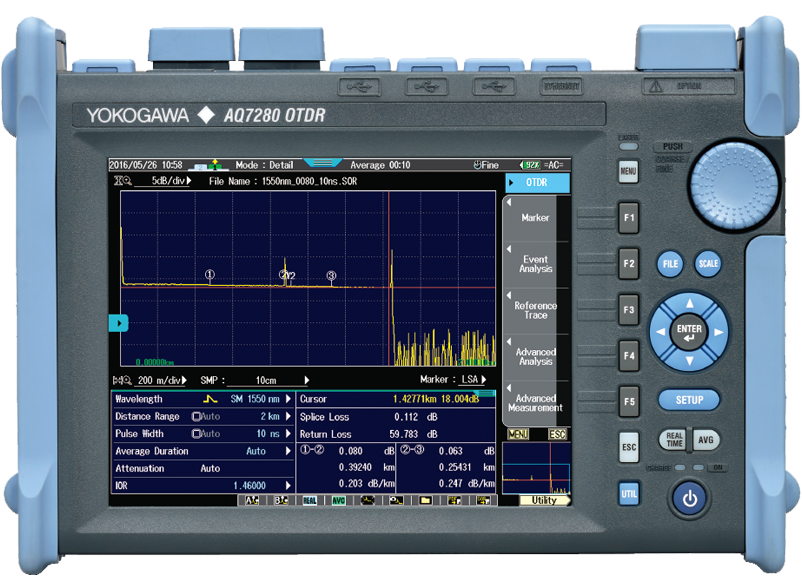Toggle the Distance Range Auto checkbox

coord(196,416)
